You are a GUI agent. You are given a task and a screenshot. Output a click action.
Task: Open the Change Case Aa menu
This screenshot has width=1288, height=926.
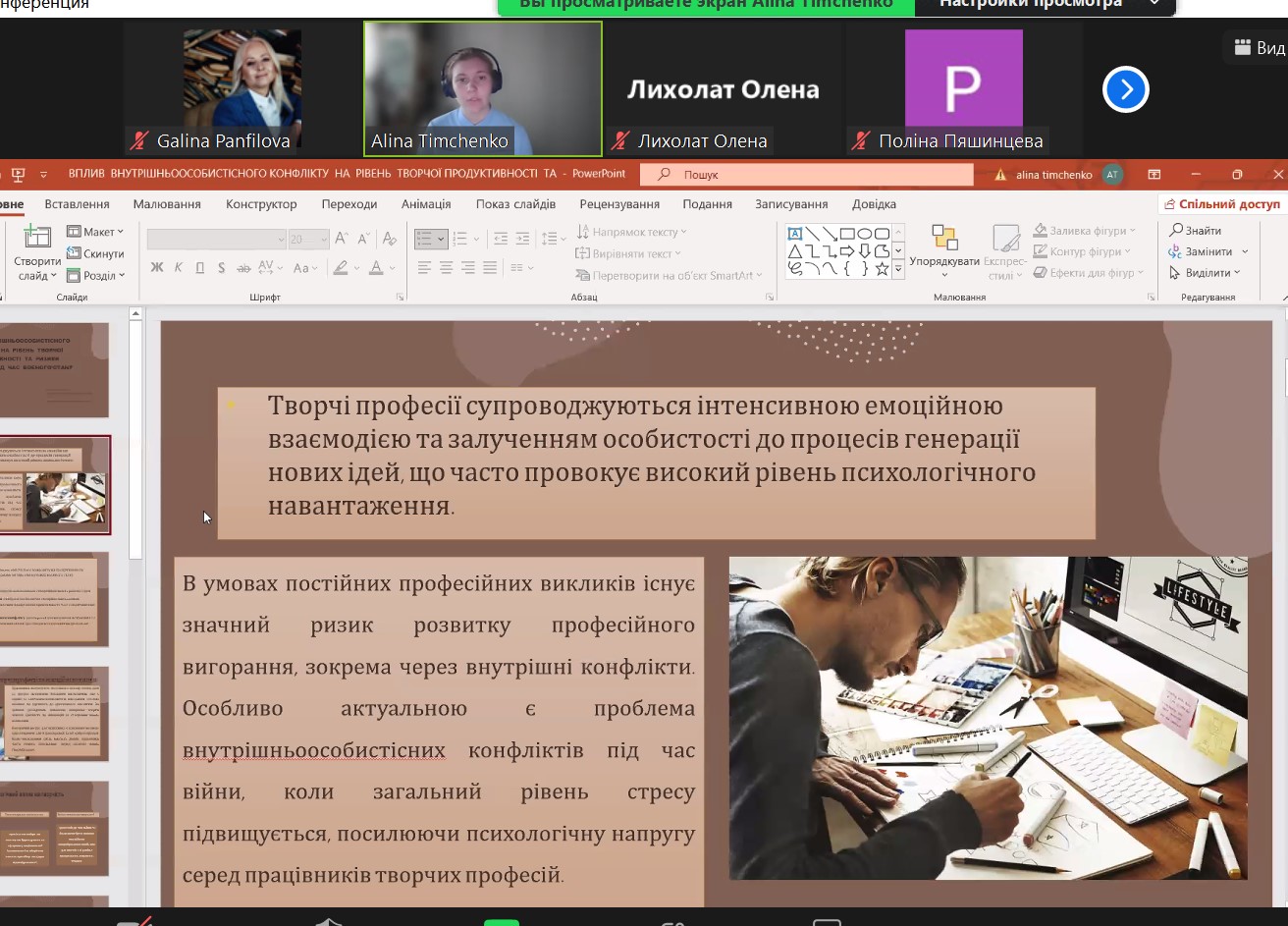[x=305, y=267]
